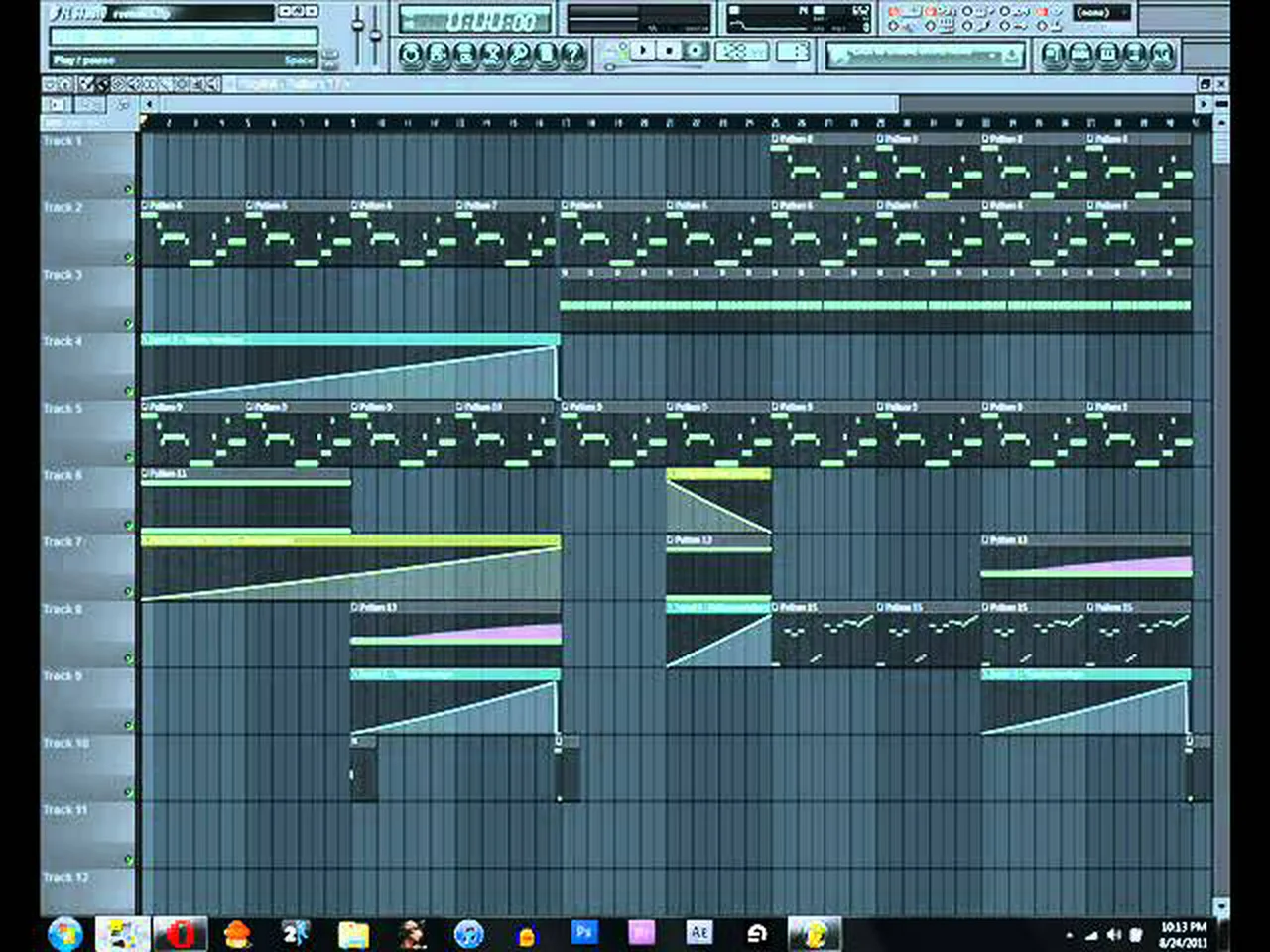The image size is (1270, 952).
Task: Open the clip menu of Pattern 11 on Track 6
Action: (x=146, y=474)
